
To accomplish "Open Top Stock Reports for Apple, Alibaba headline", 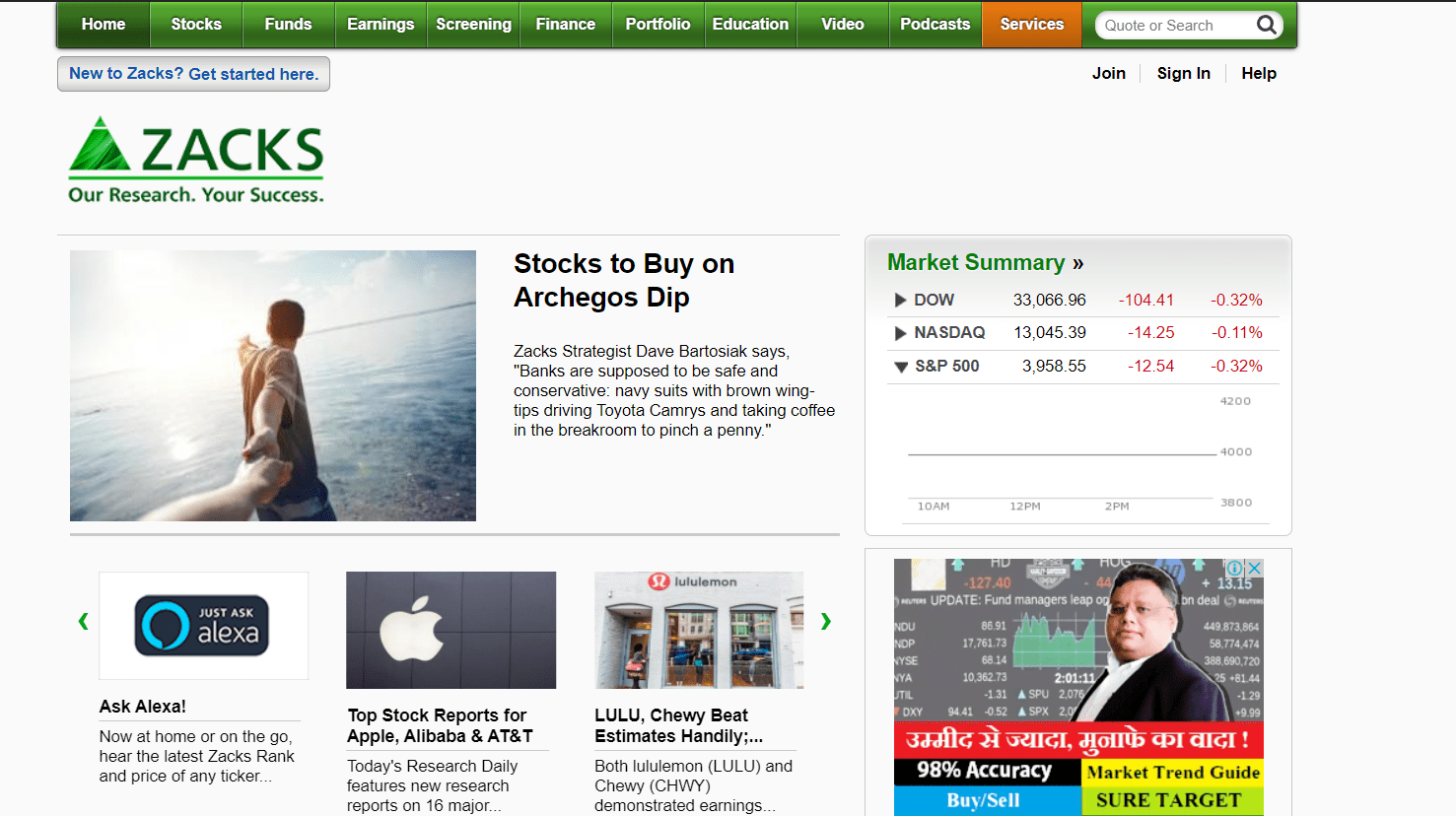I will click(x=440, y=725).
